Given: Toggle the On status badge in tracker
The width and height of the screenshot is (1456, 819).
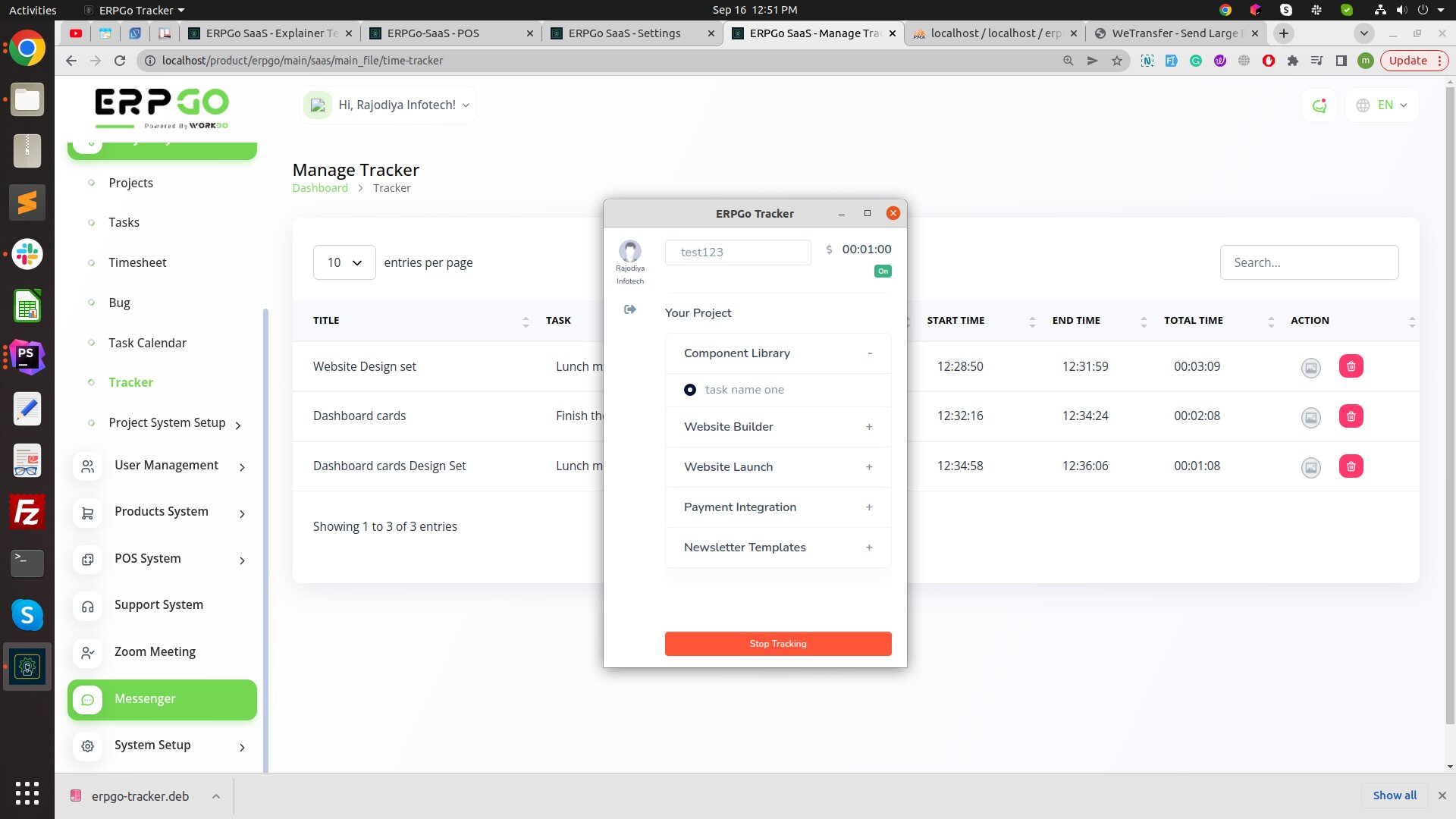Looking at the screenshot, I should coord(883,271).
